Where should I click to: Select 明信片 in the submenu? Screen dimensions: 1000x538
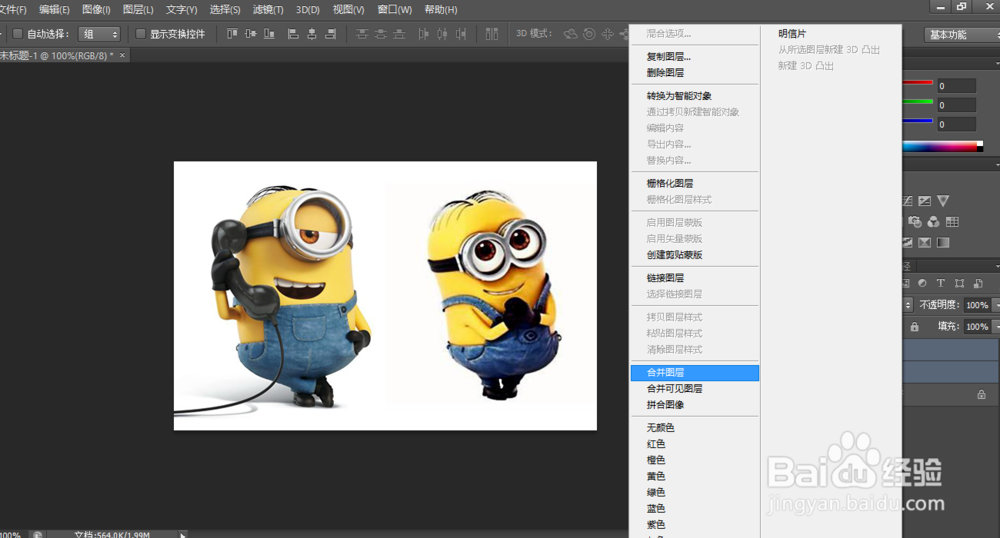tap(792, 34)
